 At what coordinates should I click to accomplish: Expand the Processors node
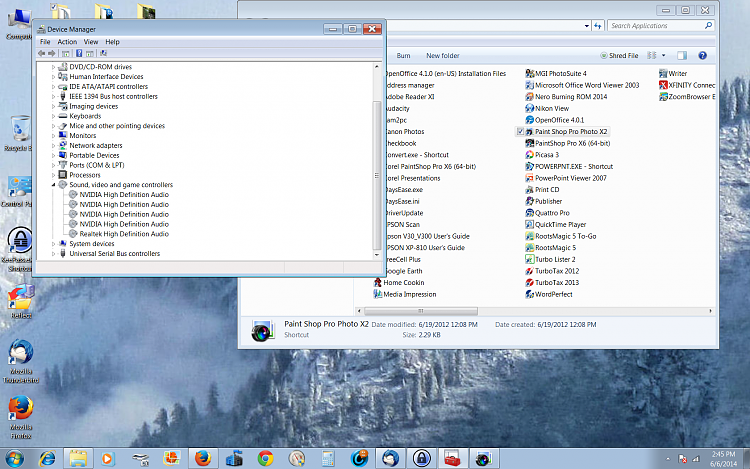tap(54, 175)
